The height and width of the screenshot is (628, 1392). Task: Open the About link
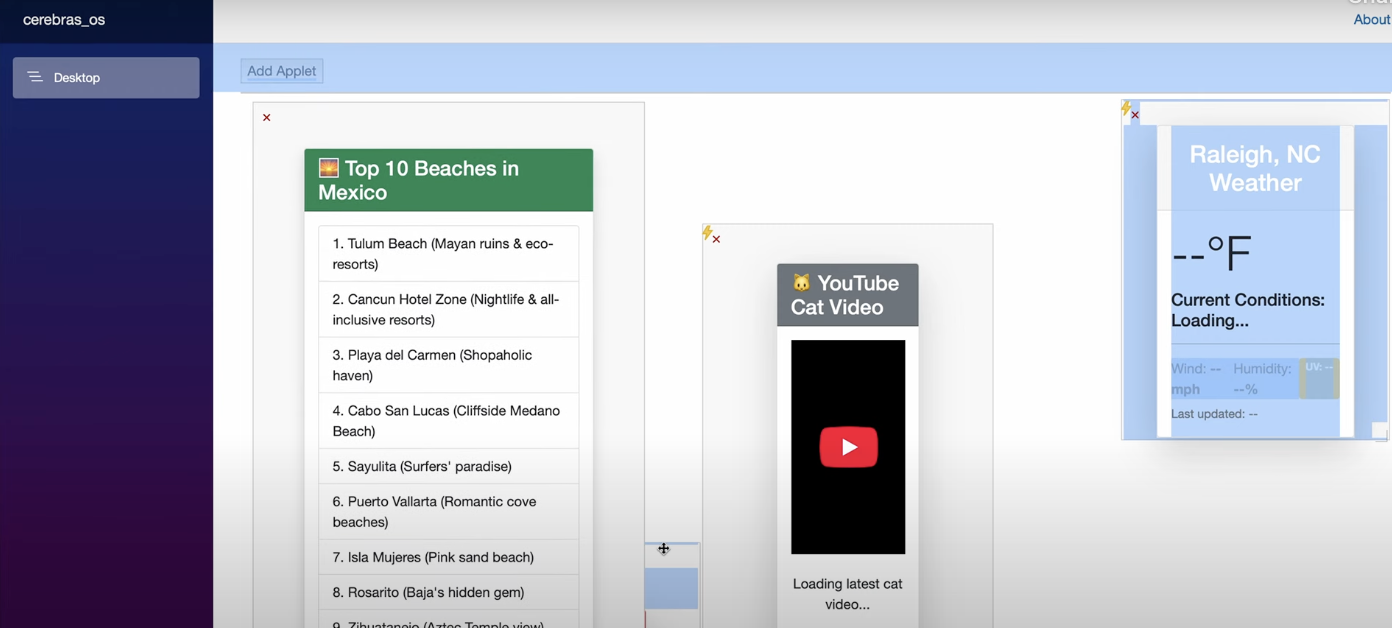point(1371,20)
